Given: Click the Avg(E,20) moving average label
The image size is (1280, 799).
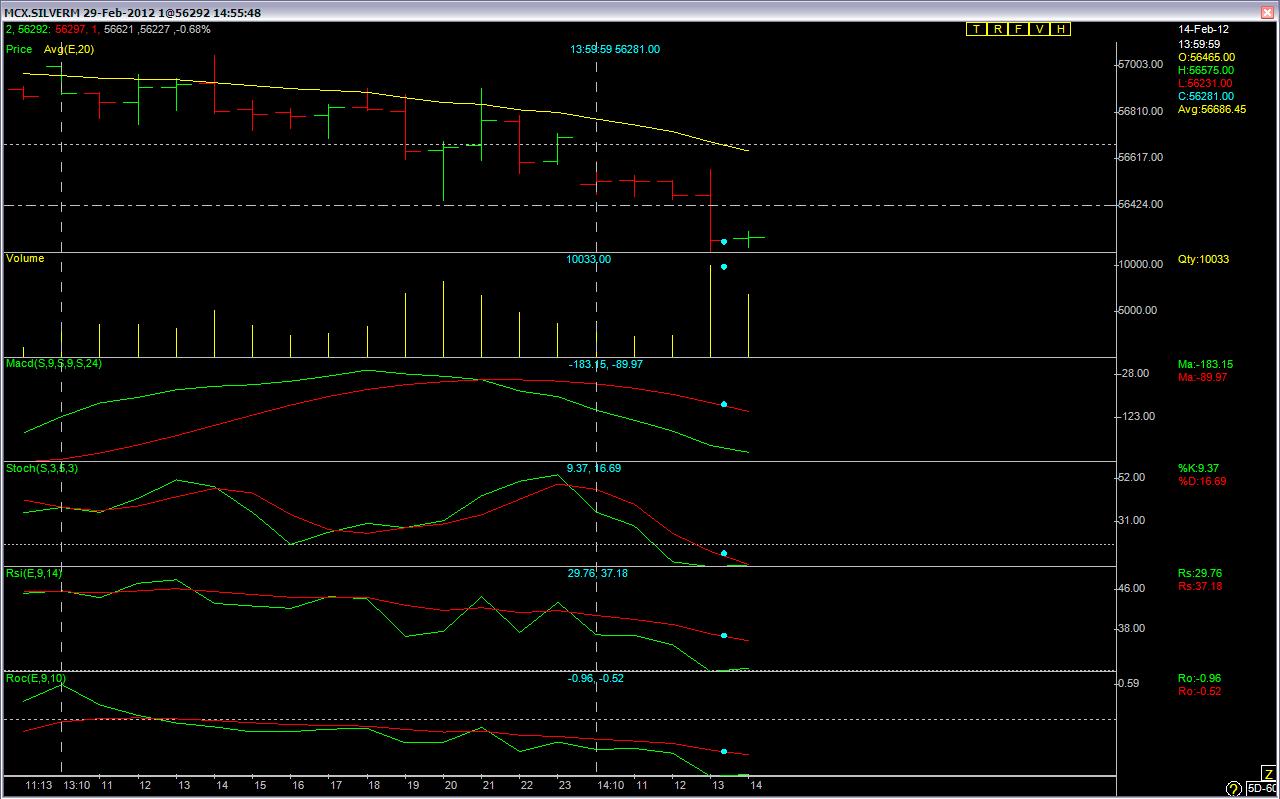Looking at the screenshot, I should point(68,49).
